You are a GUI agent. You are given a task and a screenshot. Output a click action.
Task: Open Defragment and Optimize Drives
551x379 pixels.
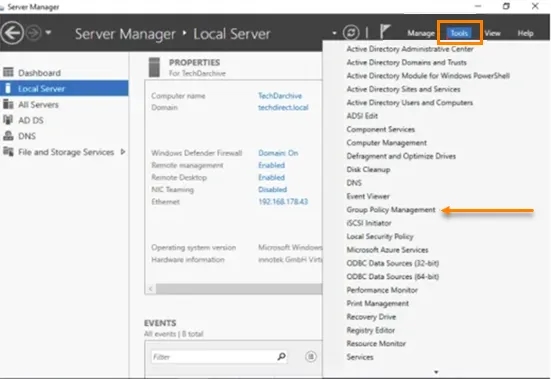click(401, 156)
